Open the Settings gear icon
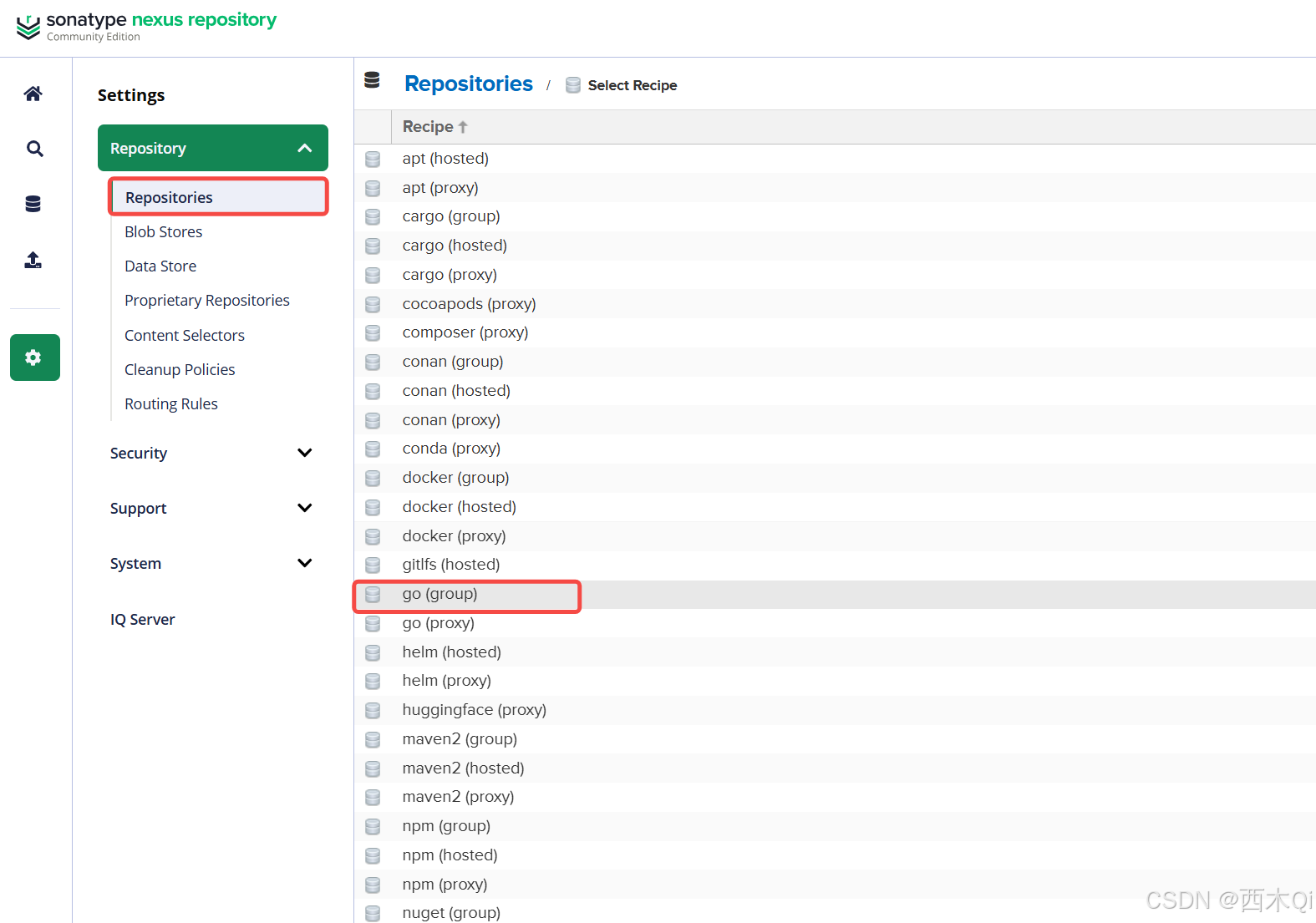 point(34,358)
